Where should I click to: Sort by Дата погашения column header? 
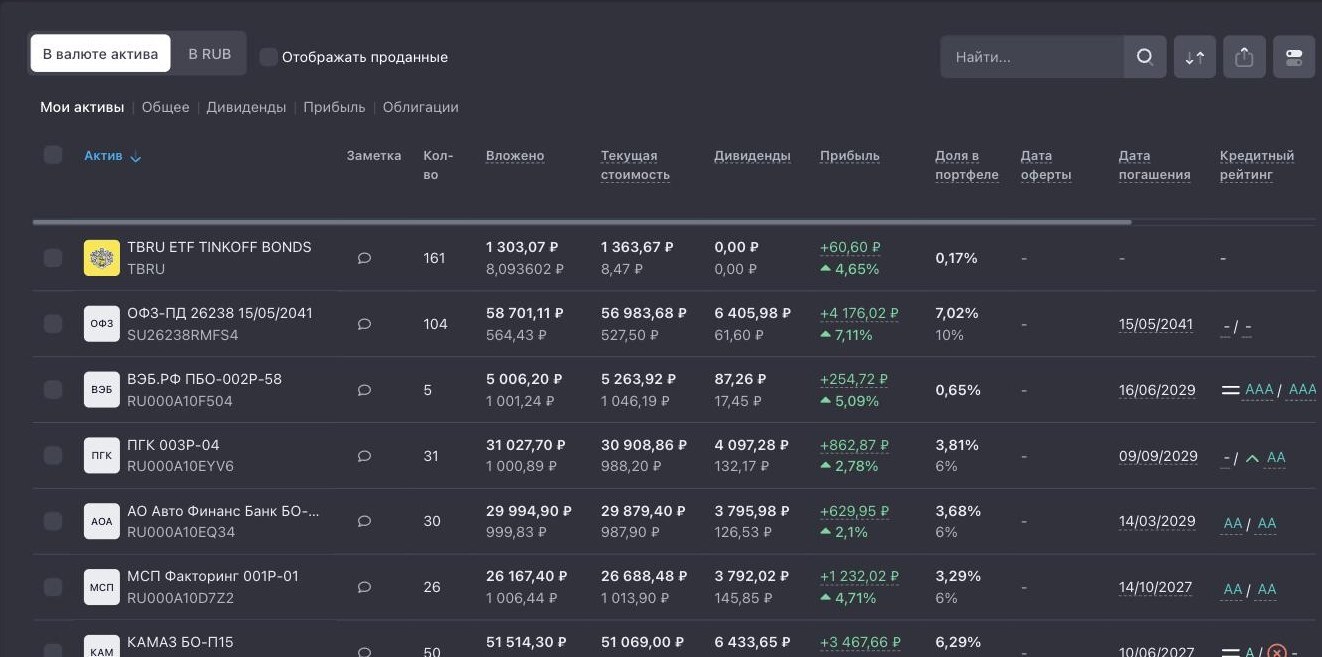click(1154, 165)
